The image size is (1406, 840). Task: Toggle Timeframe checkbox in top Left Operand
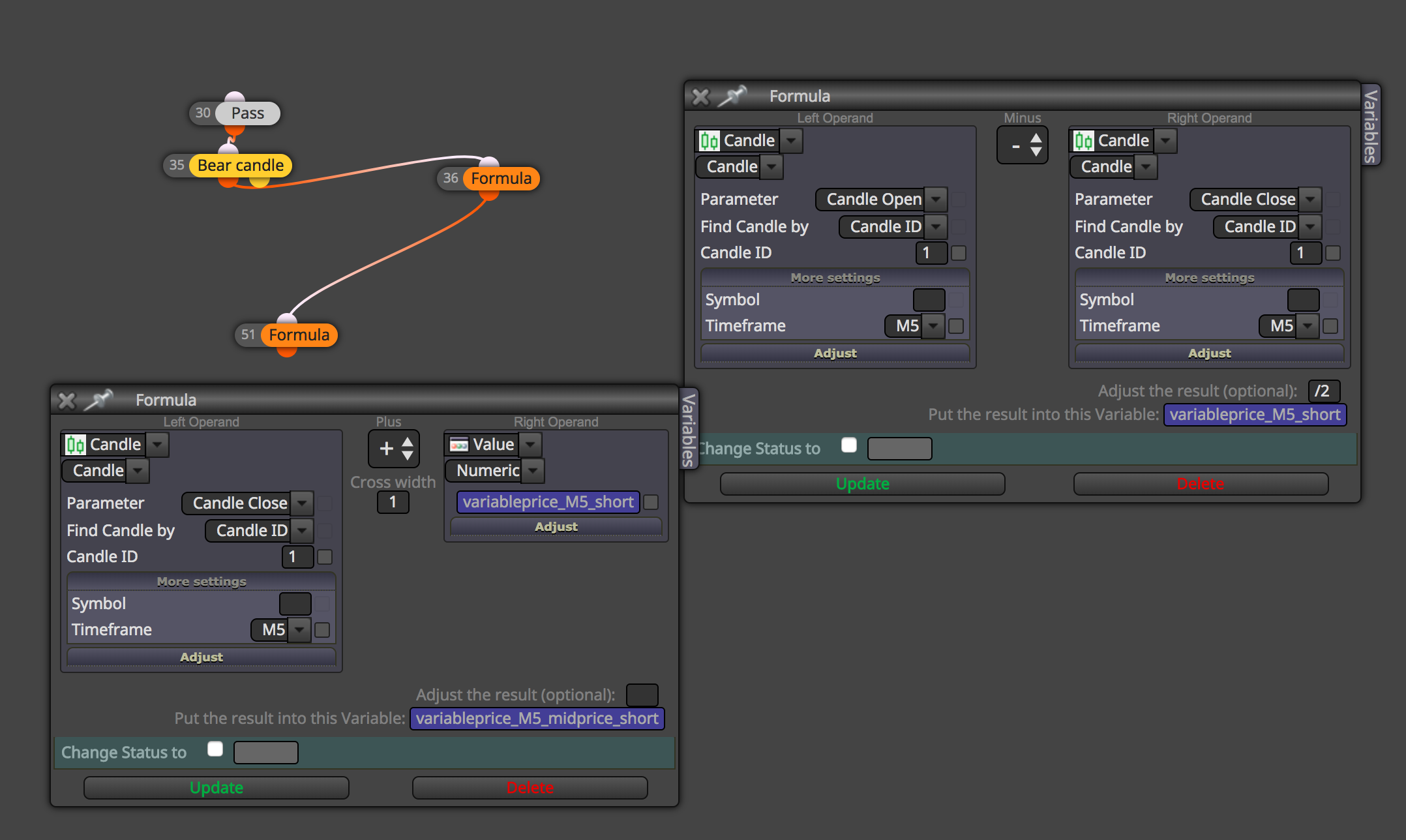point(956,326)
